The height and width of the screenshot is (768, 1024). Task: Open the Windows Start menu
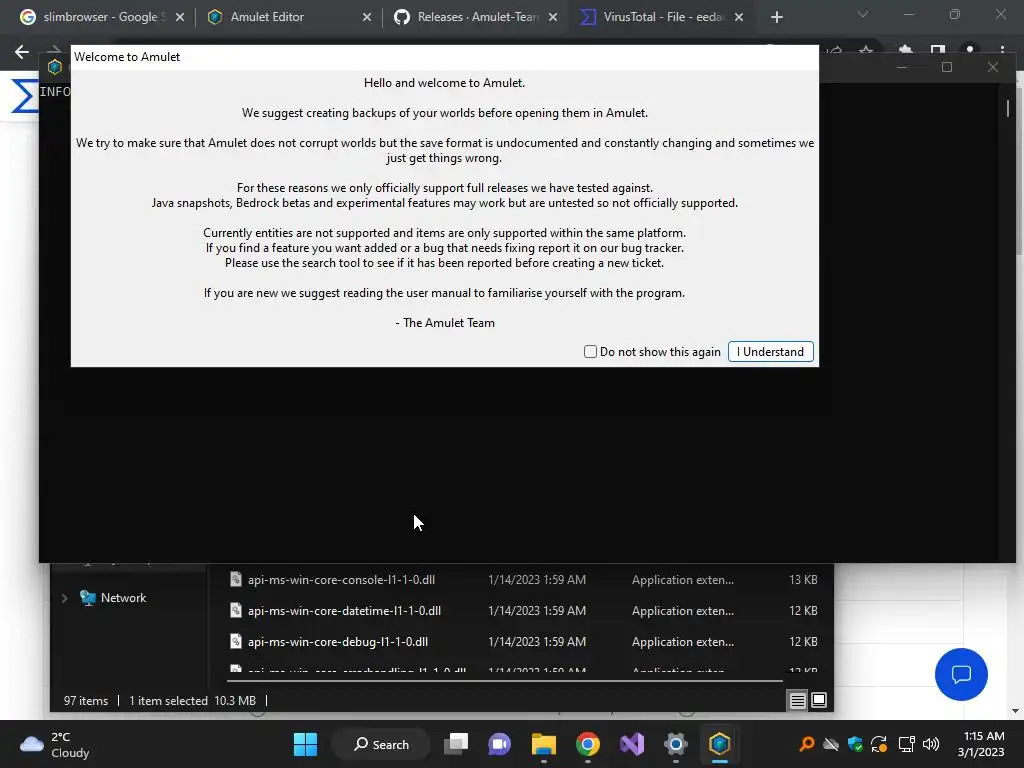tap(305, 744)
